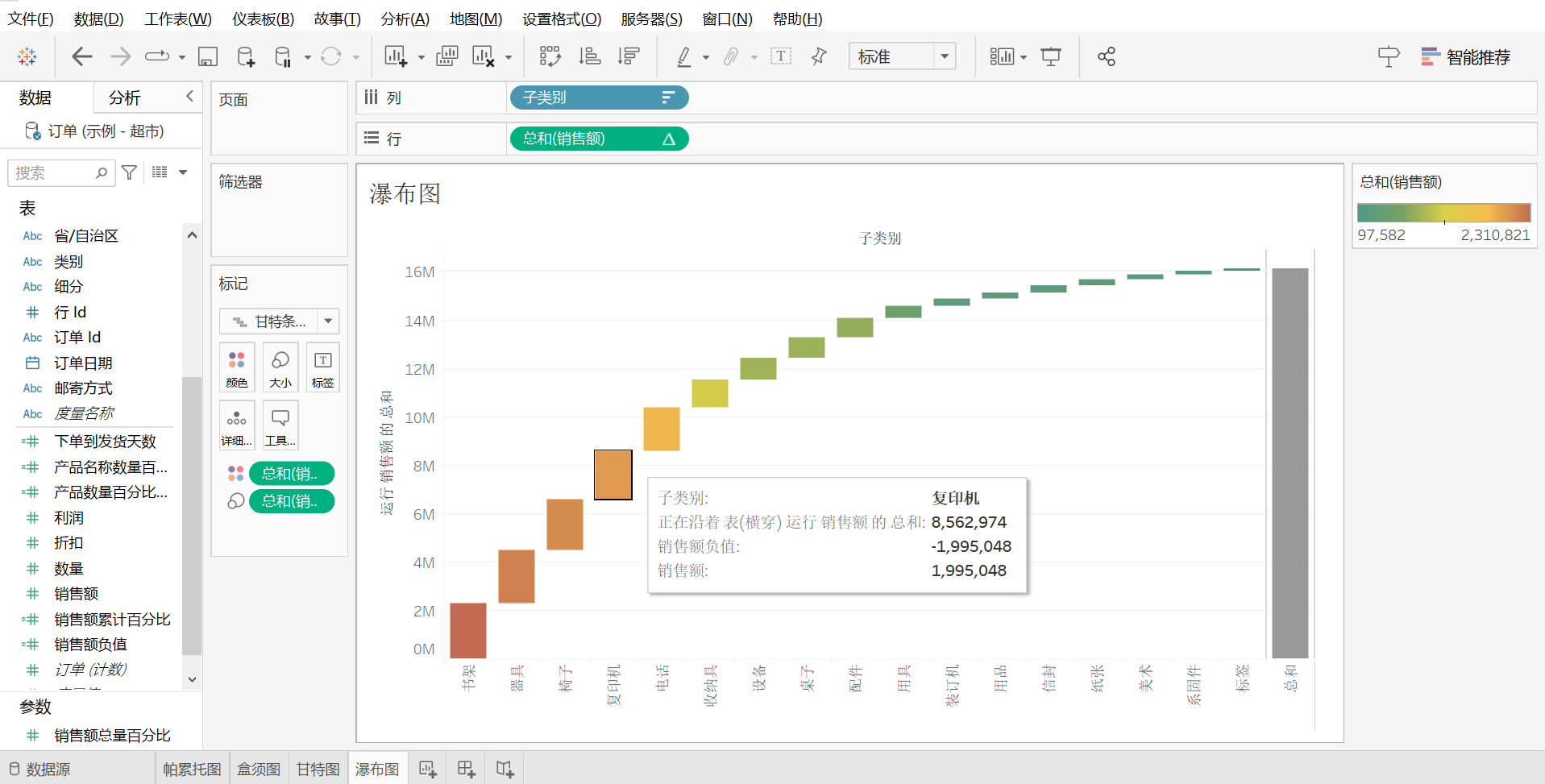The image size is (1545, 784).
Task: Open the 详细信息 detail marks card
Action: [237, 425]
